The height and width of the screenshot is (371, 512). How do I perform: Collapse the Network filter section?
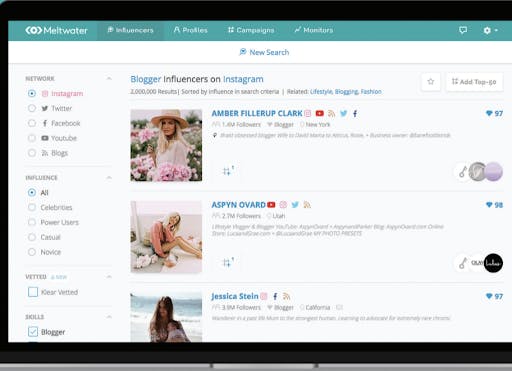109,79
